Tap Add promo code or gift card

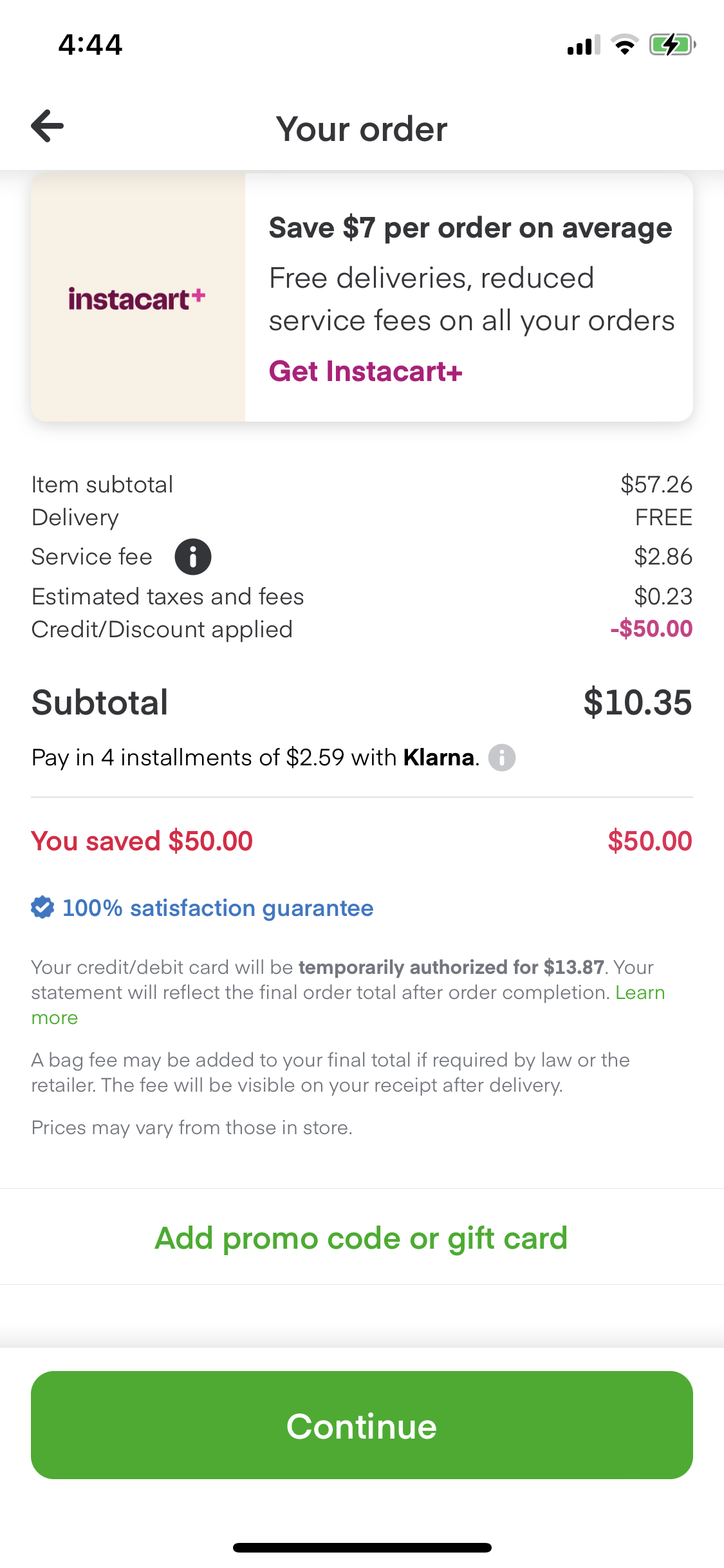tap(362, 1238)
